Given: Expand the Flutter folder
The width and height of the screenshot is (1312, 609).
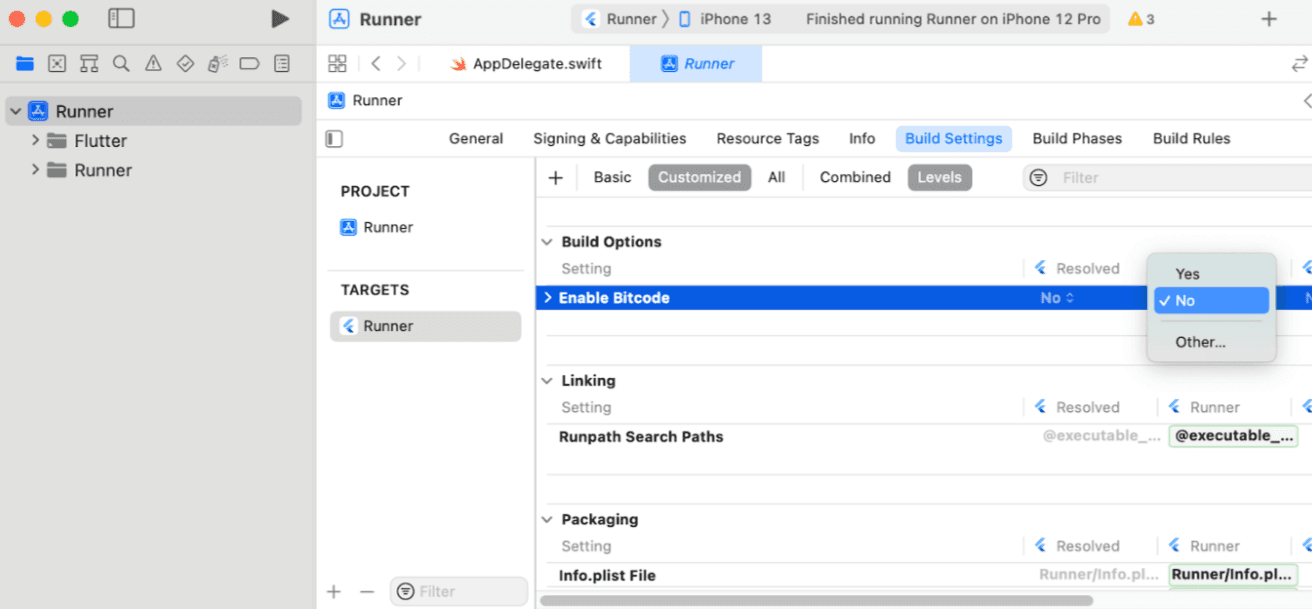Looking at the screenshot, I should tap(35, 141).
